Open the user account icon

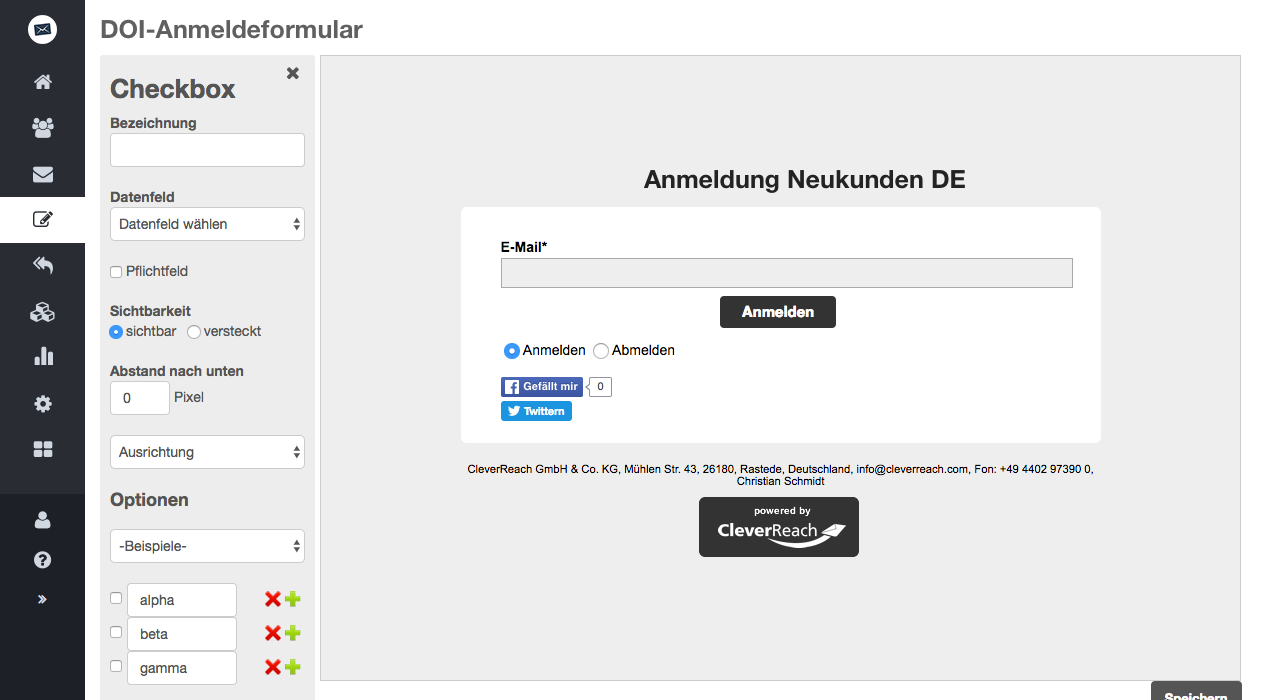click(x=42, y=520)
